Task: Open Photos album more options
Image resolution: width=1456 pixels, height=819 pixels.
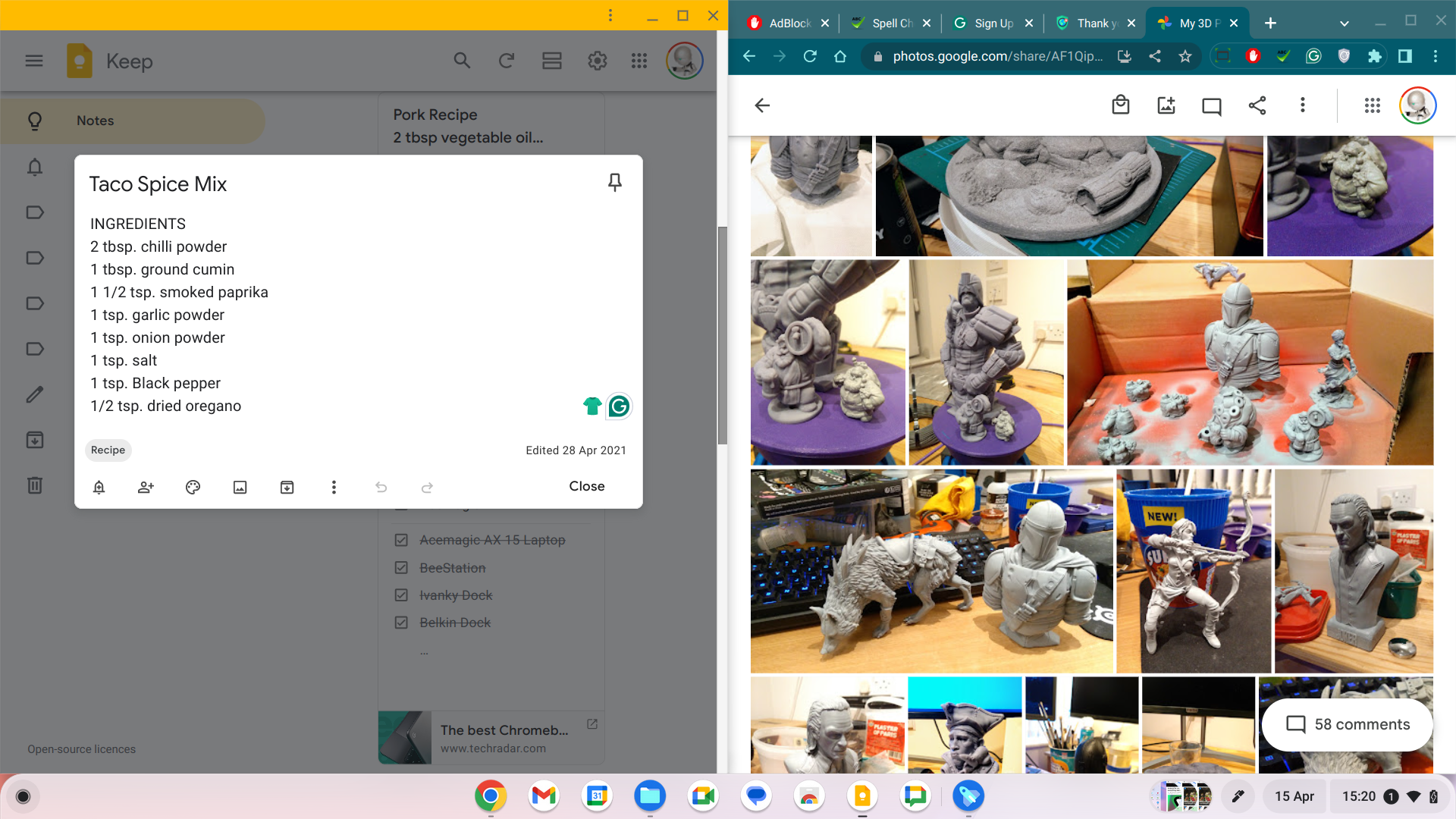Action: (x=1303, y=105)
